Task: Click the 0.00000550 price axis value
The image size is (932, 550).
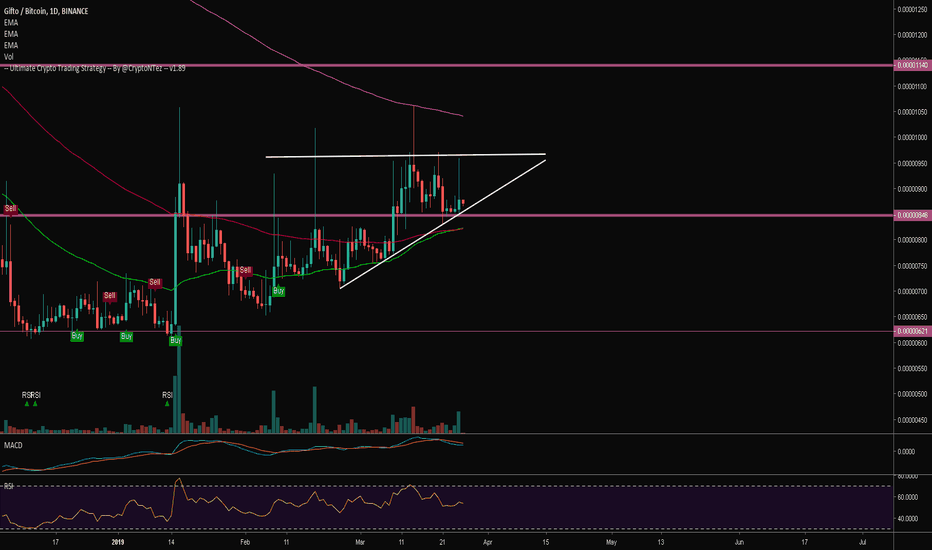Action: [x=912, y=369]
